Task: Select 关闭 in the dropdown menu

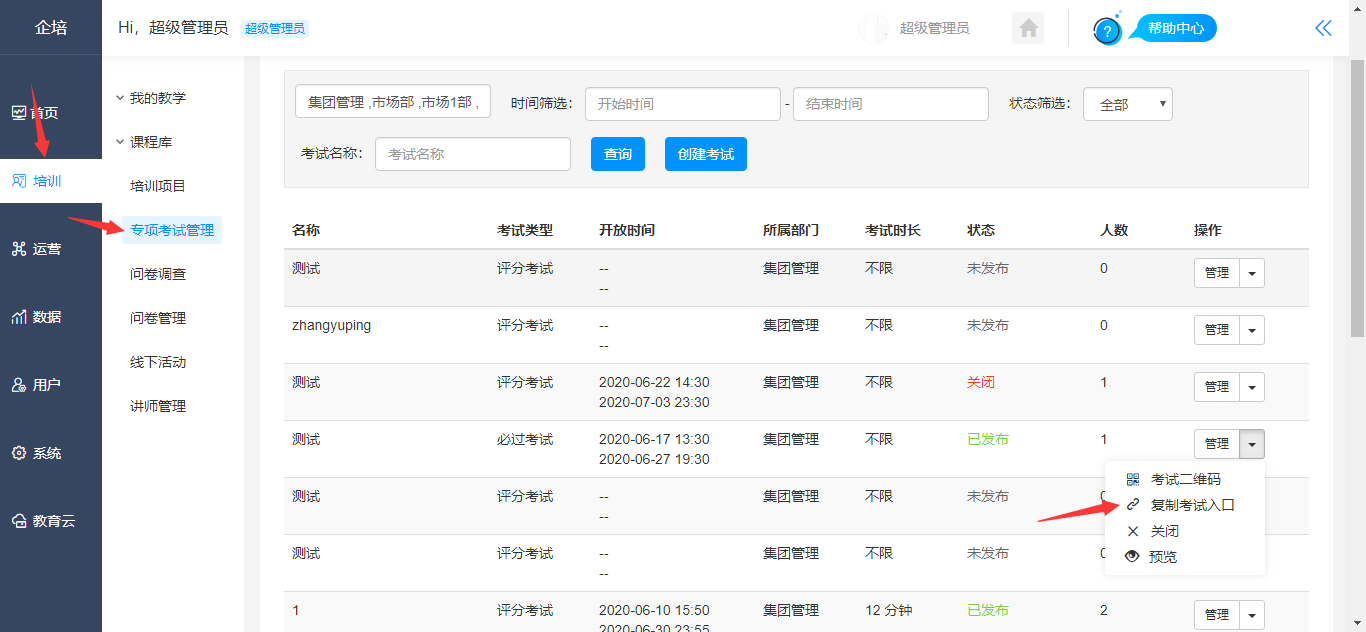Action: coord(1164,532)
